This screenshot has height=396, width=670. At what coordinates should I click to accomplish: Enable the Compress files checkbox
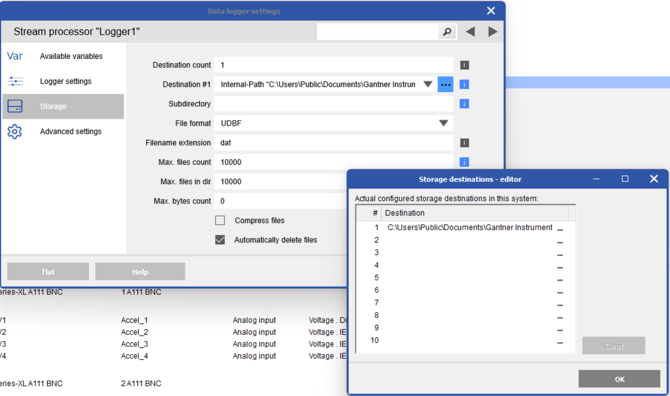(220, 220)
